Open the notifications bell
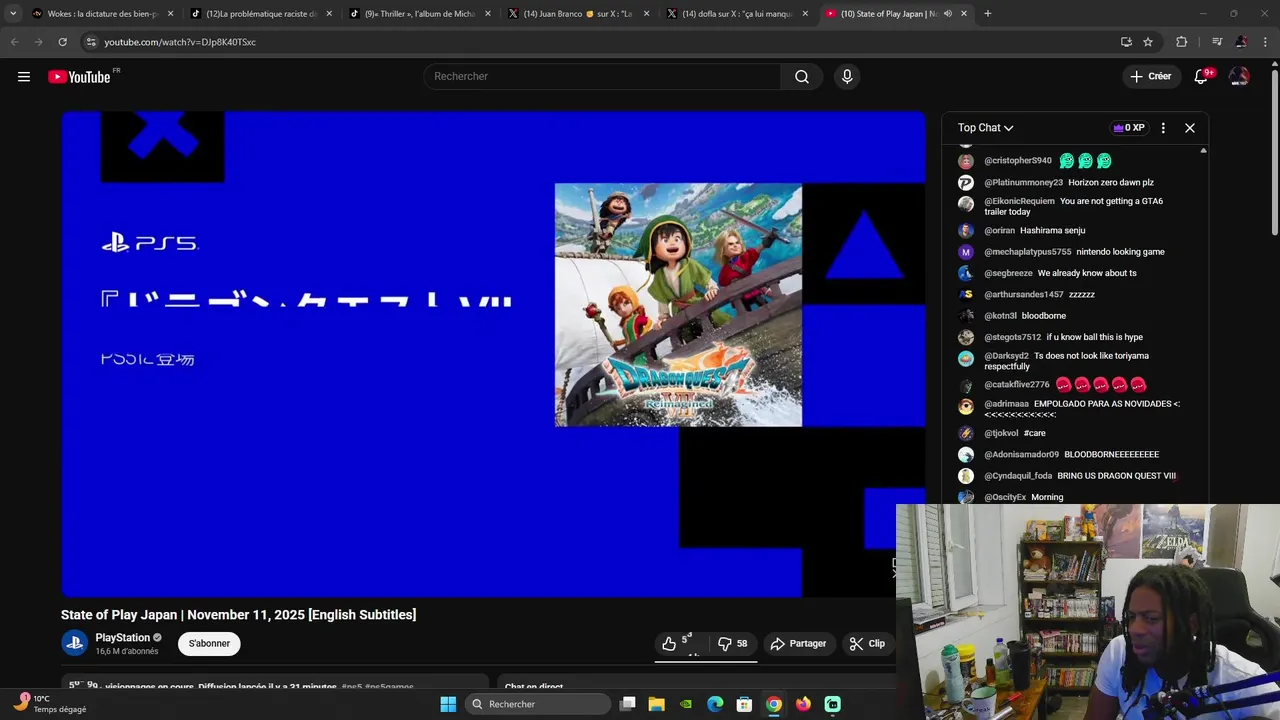The width and height of the screenshot is (1280, 720). [x=1202, y=77]
